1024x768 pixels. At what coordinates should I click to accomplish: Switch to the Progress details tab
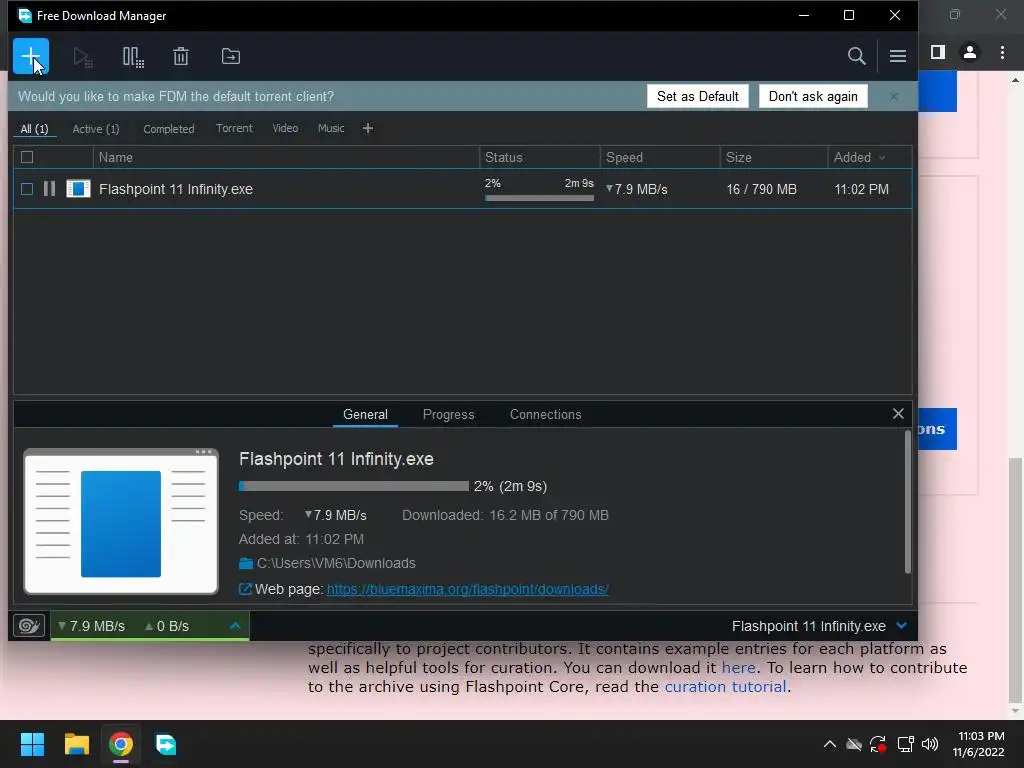tap(449, 415)
